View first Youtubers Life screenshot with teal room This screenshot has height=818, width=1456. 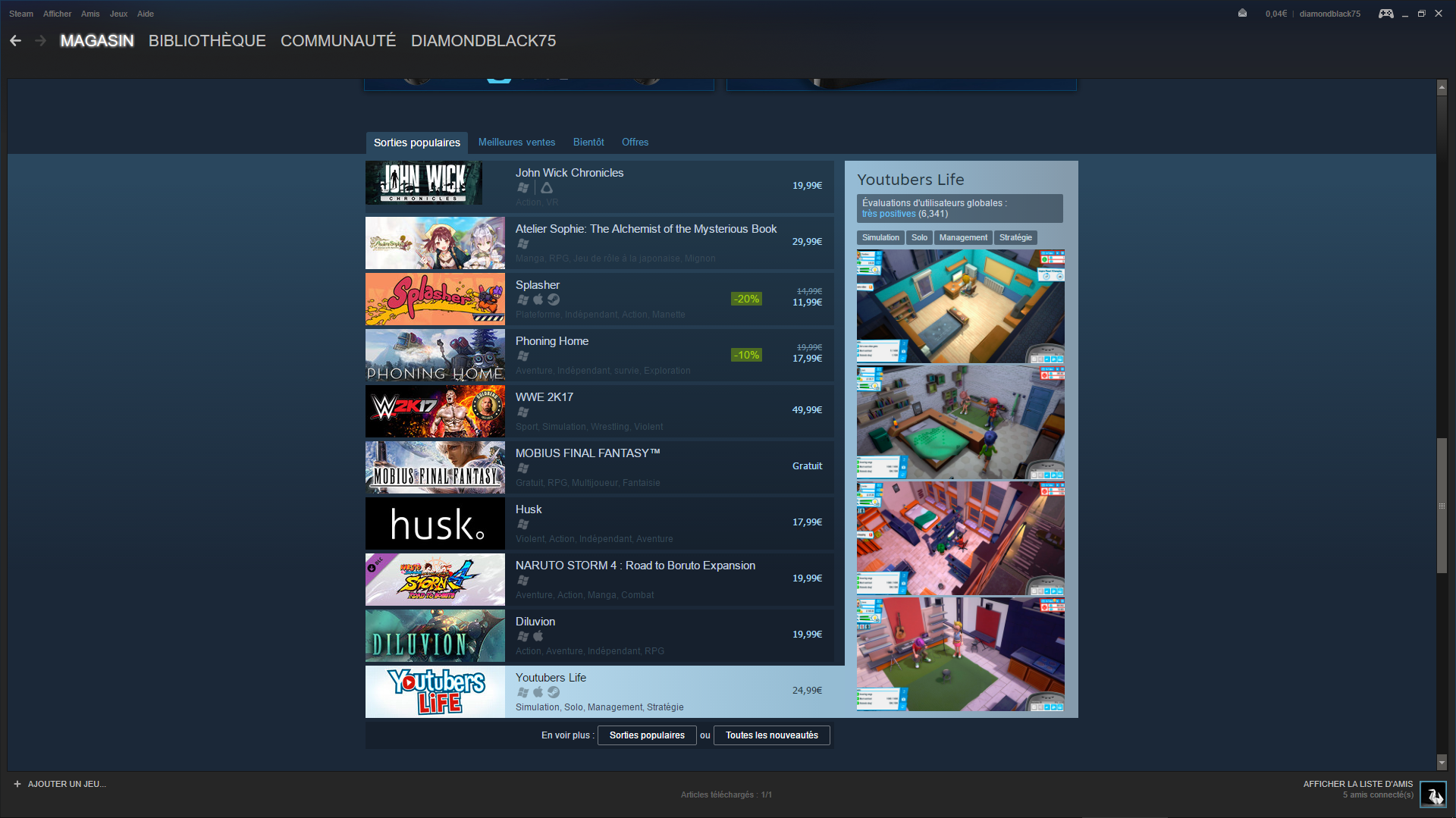[961, 306]
